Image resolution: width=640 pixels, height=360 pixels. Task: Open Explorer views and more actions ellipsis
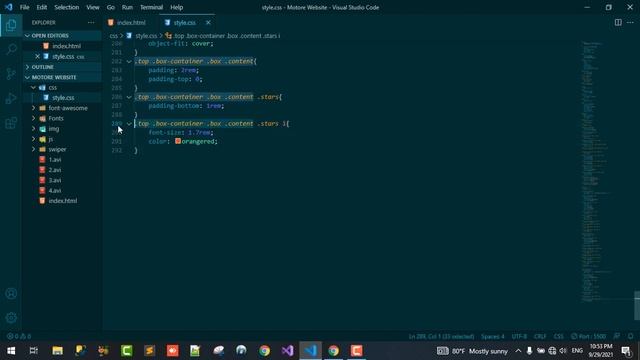[91, 22]
